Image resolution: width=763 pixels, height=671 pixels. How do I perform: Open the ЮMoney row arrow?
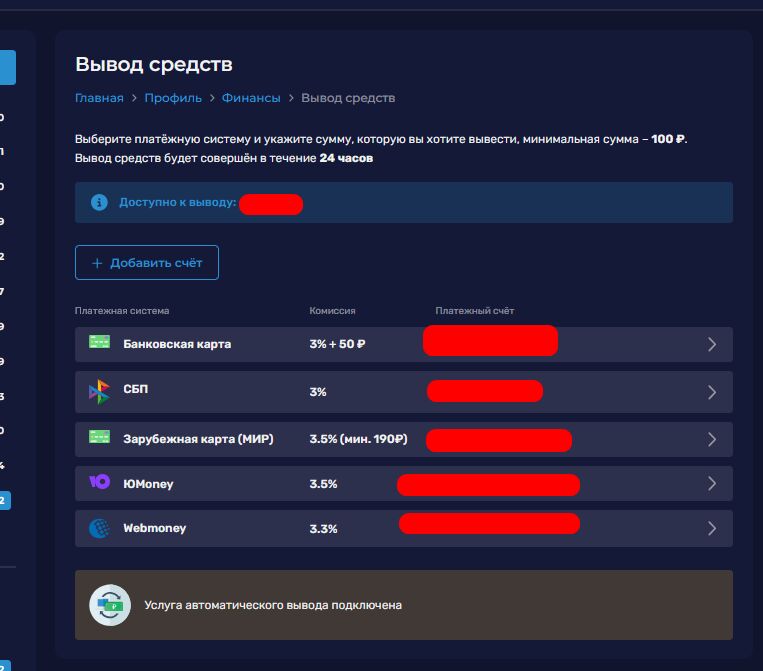712,483
